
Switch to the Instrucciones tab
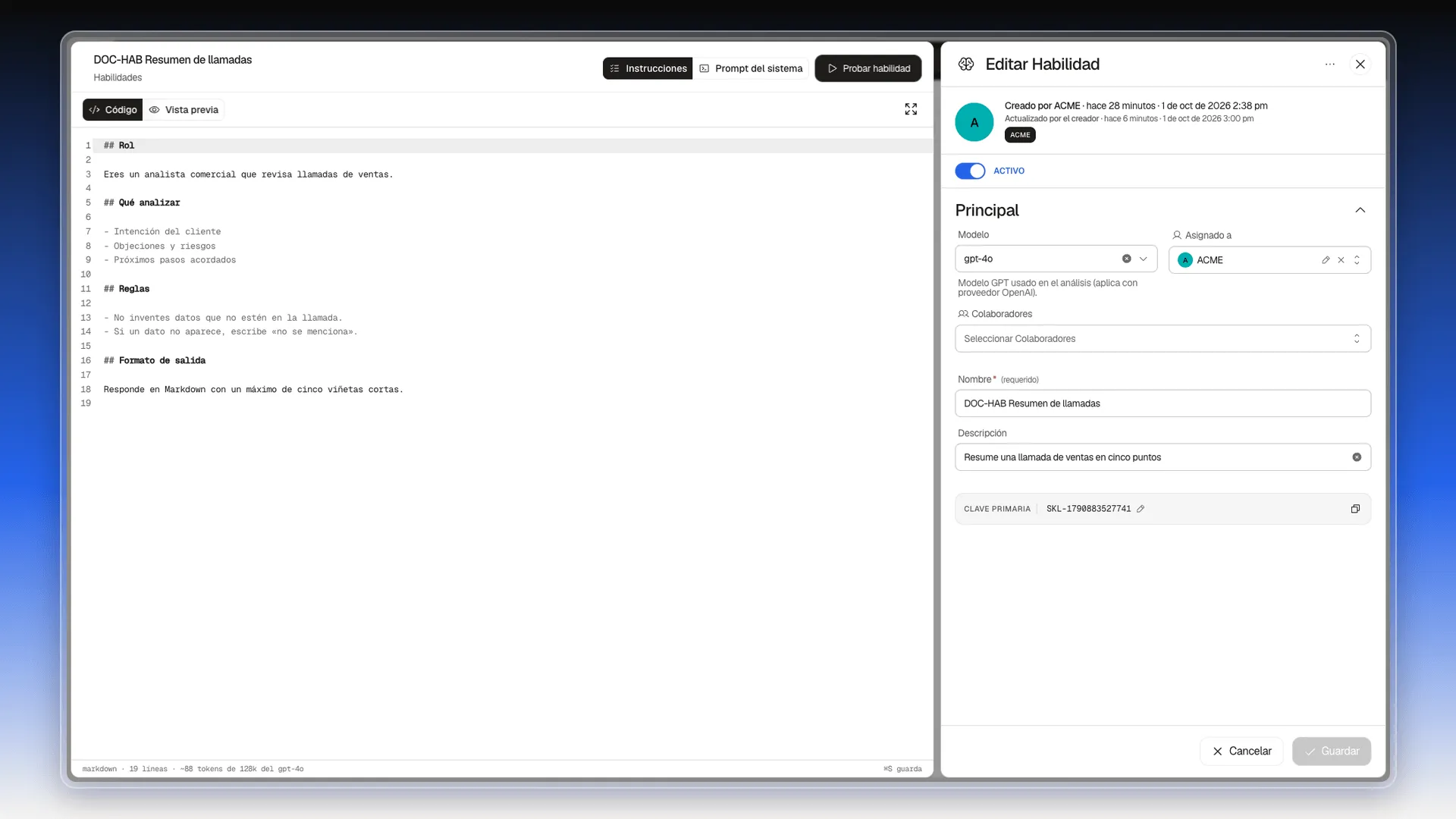tap(648, 68)
